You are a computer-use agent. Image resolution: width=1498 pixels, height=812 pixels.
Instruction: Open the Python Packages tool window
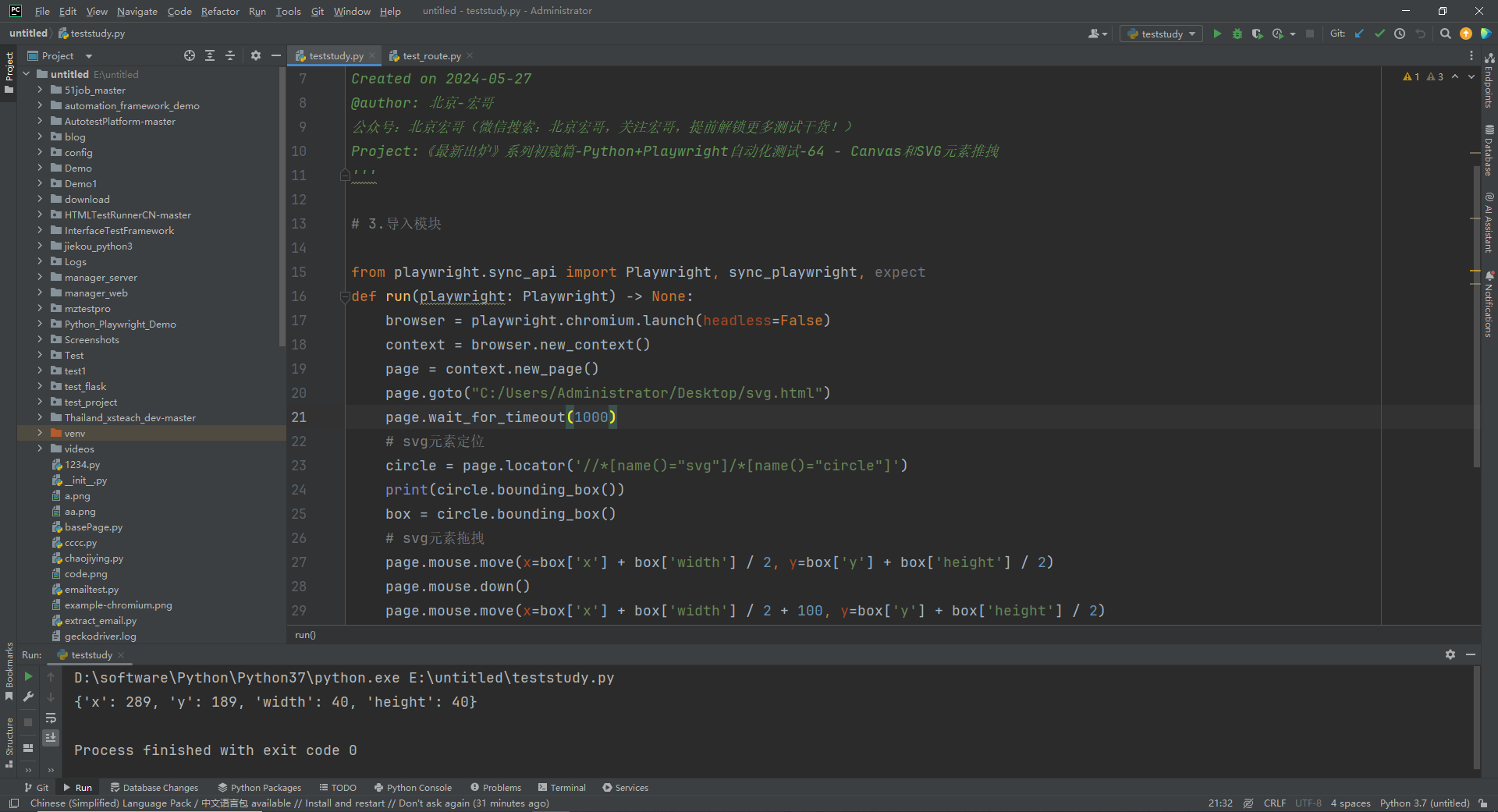260,787
